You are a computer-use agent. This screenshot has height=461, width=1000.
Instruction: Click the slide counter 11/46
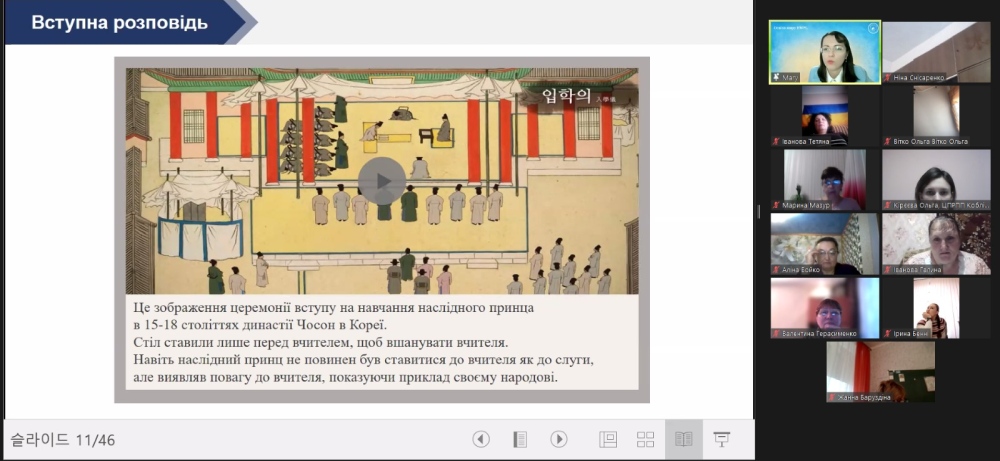tap(63, 439)
